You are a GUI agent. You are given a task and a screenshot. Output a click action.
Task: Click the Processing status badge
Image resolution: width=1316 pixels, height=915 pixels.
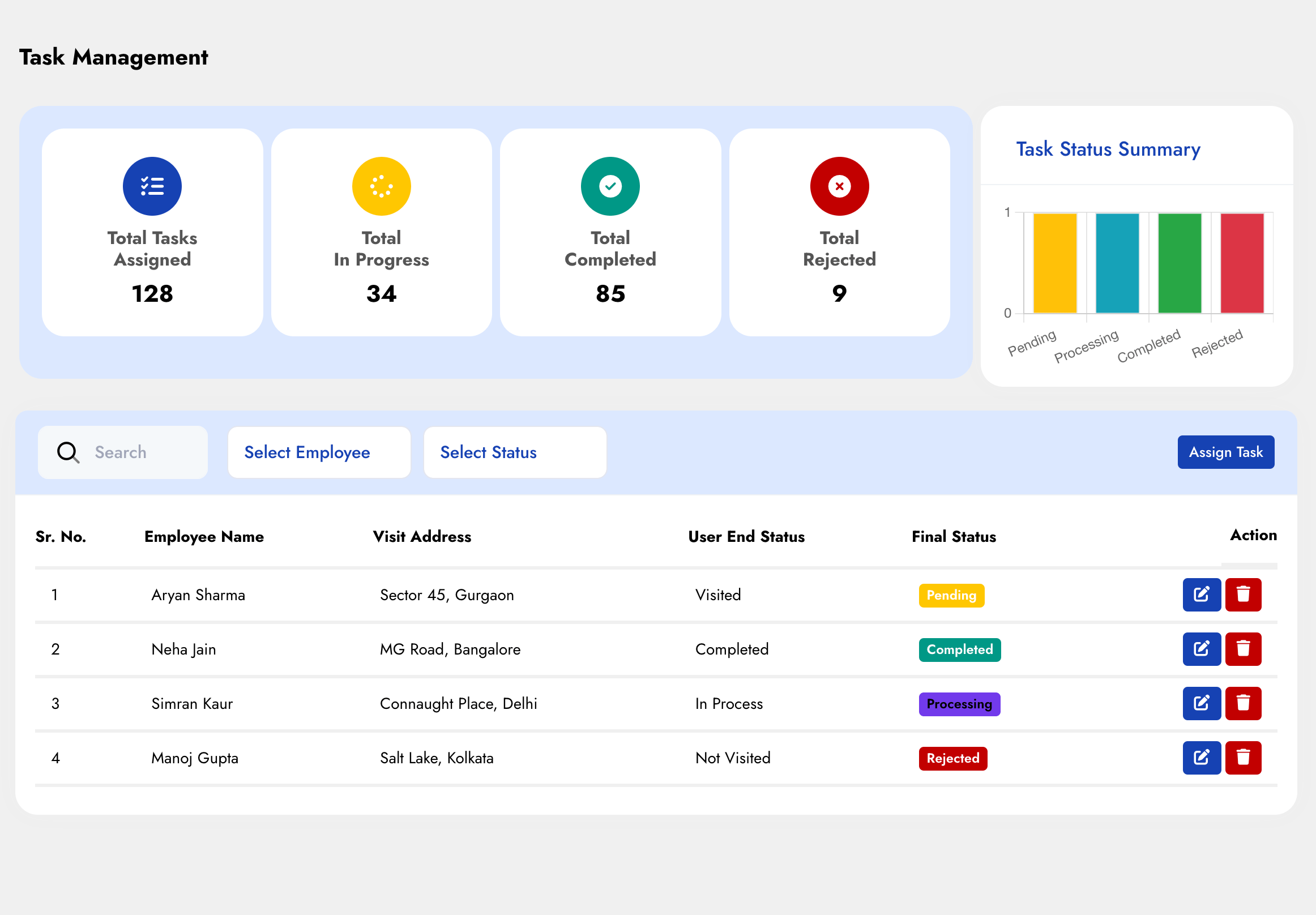(959, 704)
